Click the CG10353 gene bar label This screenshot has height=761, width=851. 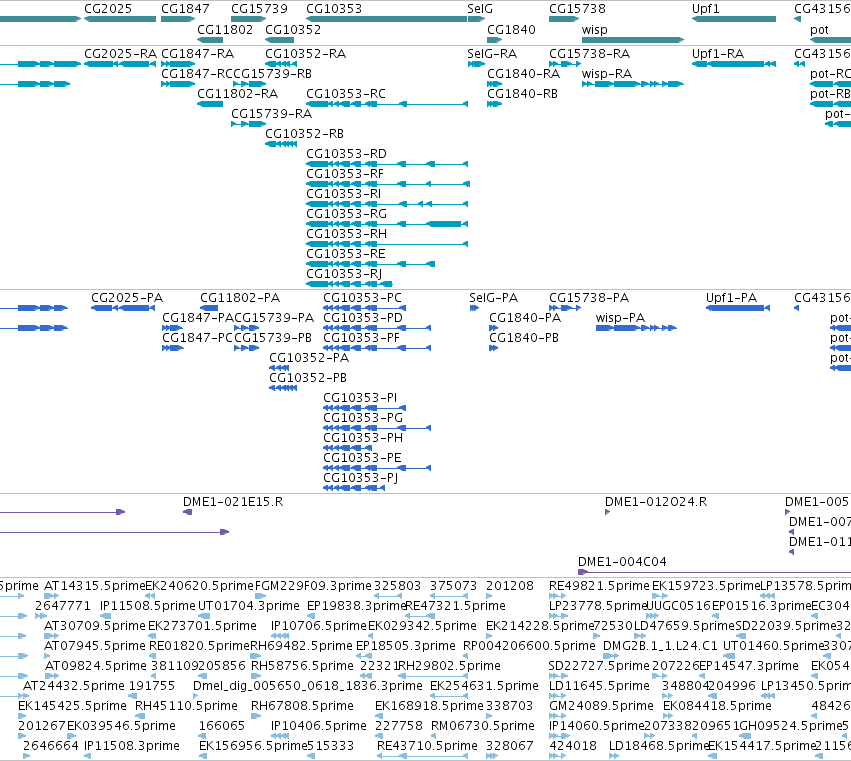[x=334, y=9]
